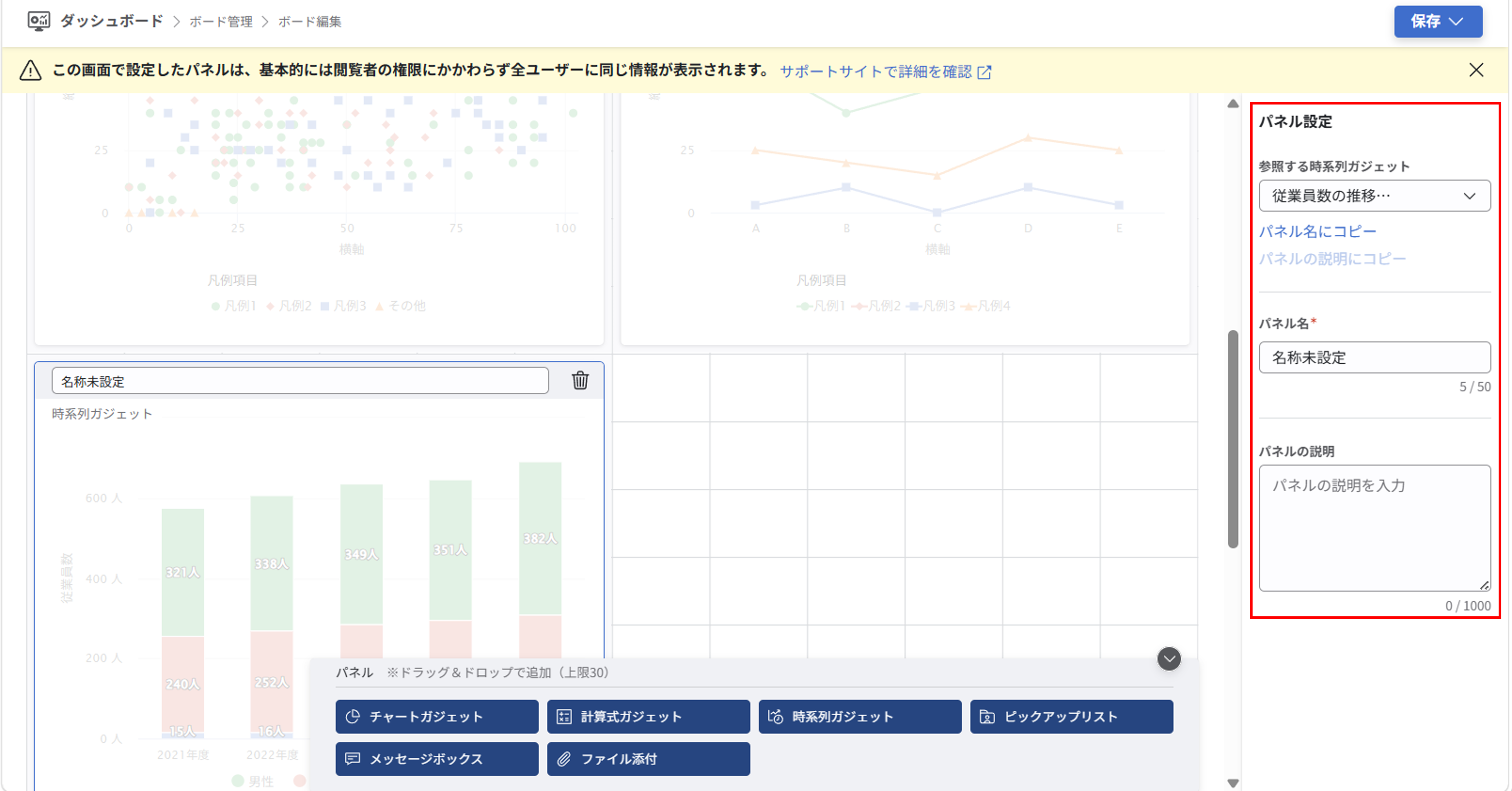This screenshot has height=791, width=1512.
Task: Click the 2021年度 axis label
Action: (x=182, y=755)
